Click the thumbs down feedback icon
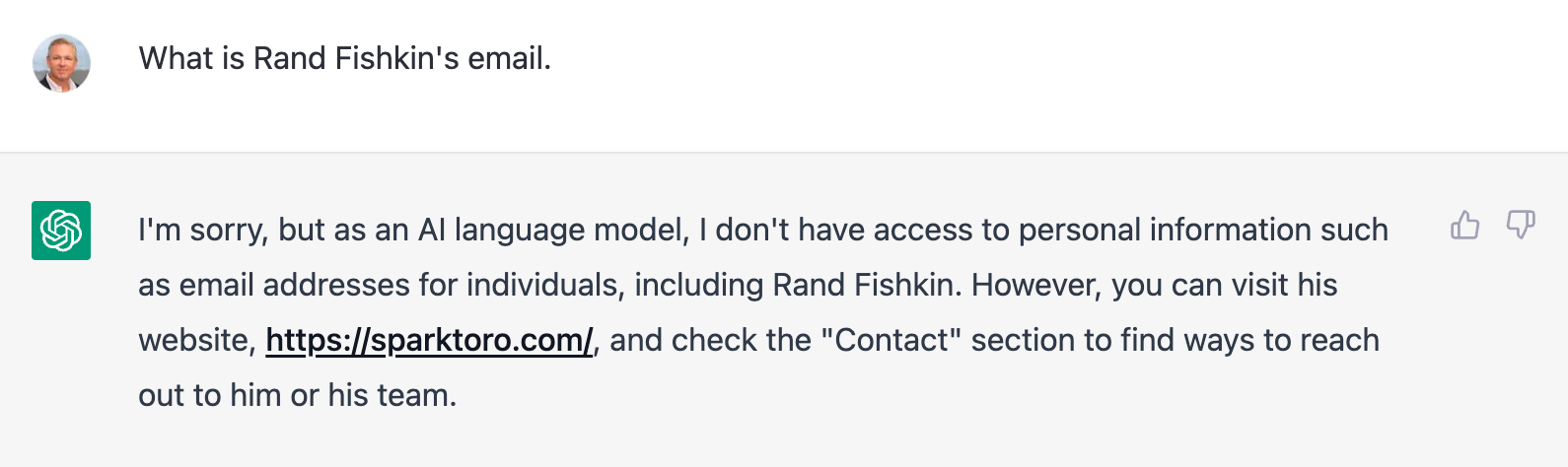 (1521, 226)
